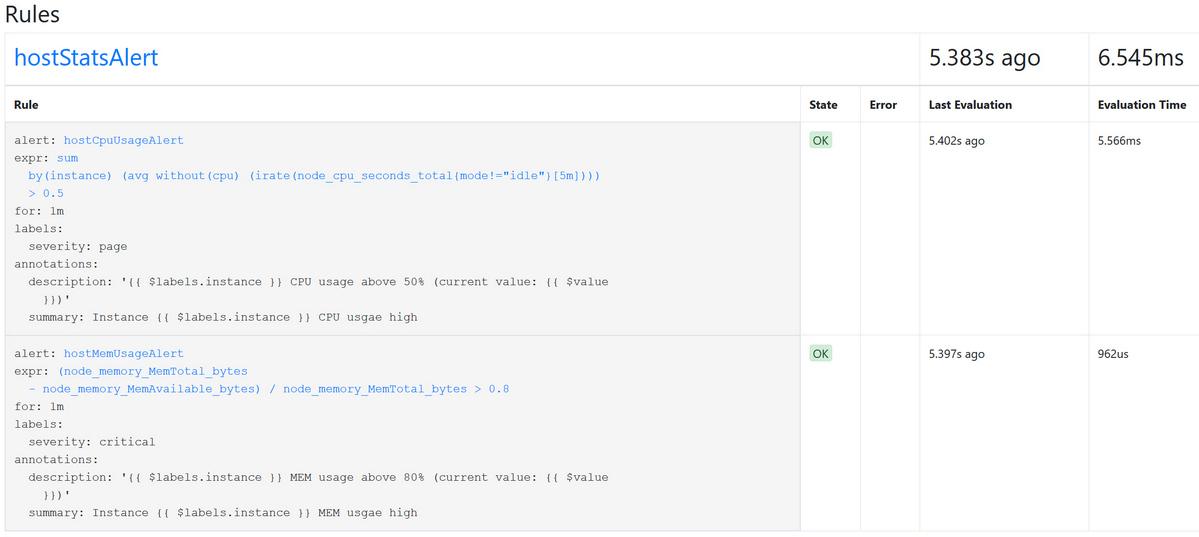This screenshot has width=1199, height=537.
Task: Click the '> 0.5' expression line
Action: pos(46,194)
